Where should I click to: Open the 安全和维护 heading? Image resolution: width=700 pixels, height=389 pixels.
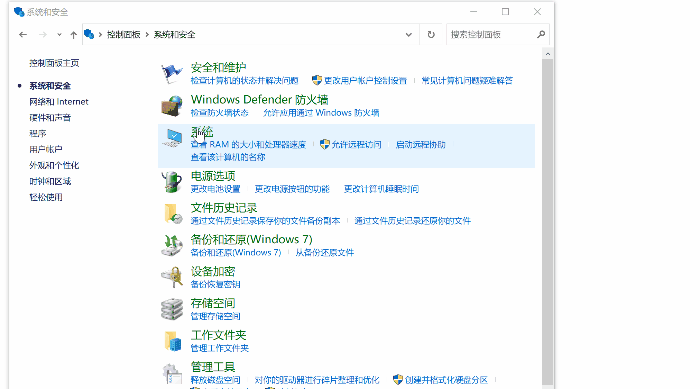click(x=218, y=67)
